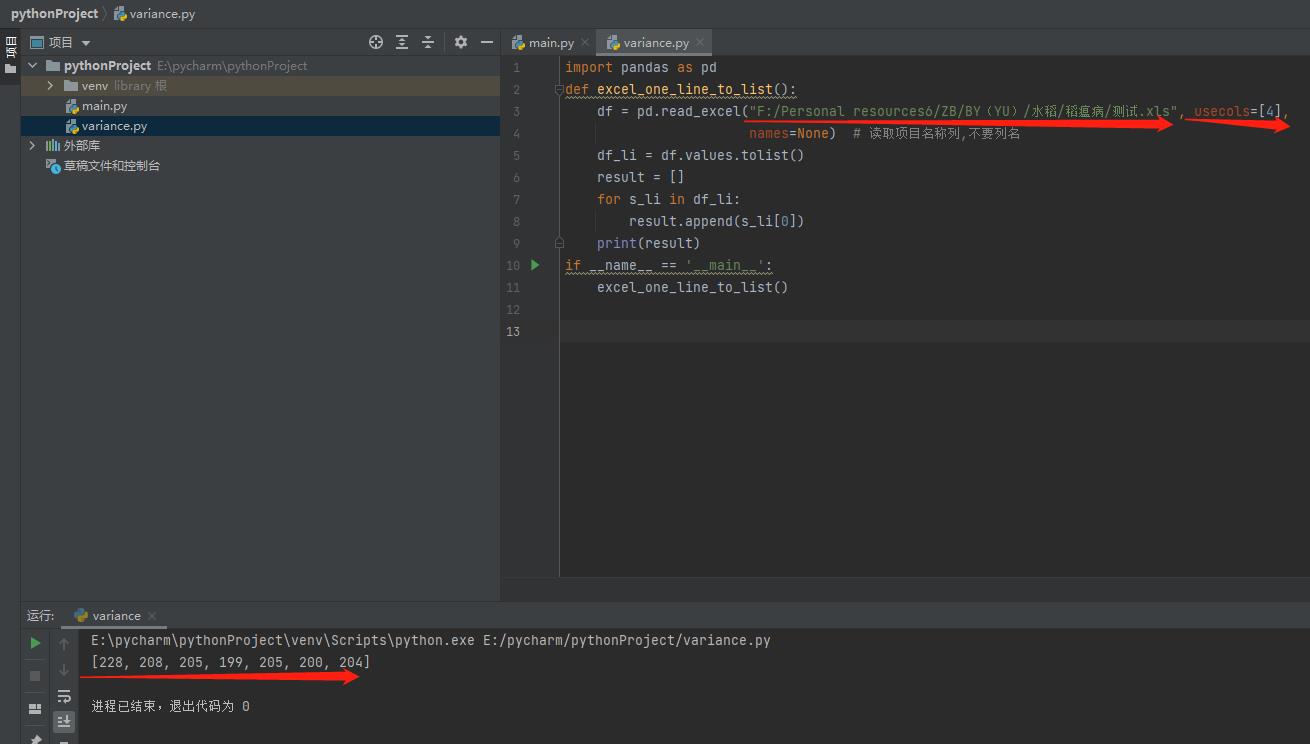Click 'df_li = df.values.tolist()' line
The height and width of the screenshot is (744, 1310).
tap(701, 155)
